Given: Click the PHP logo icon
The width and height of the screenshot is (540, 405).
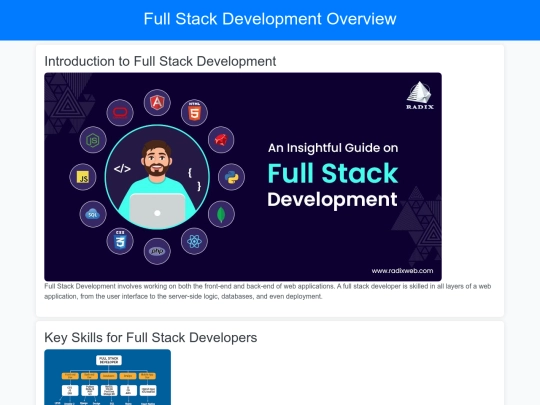Looking at the screenshot, I should pyautogui.click(x=157, y=251).
